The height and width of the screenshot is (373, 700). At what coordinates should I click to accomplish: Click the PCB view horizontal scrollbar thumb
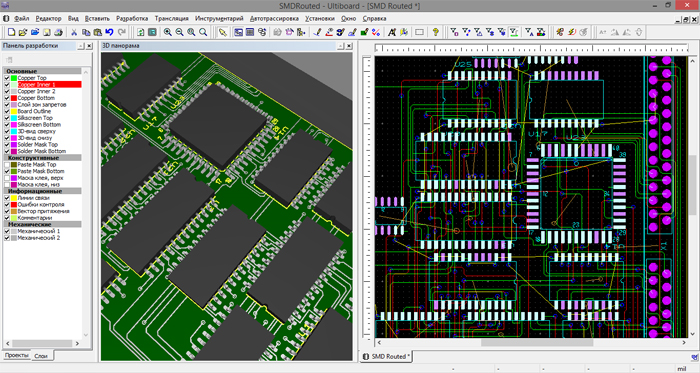pos(537,343)
